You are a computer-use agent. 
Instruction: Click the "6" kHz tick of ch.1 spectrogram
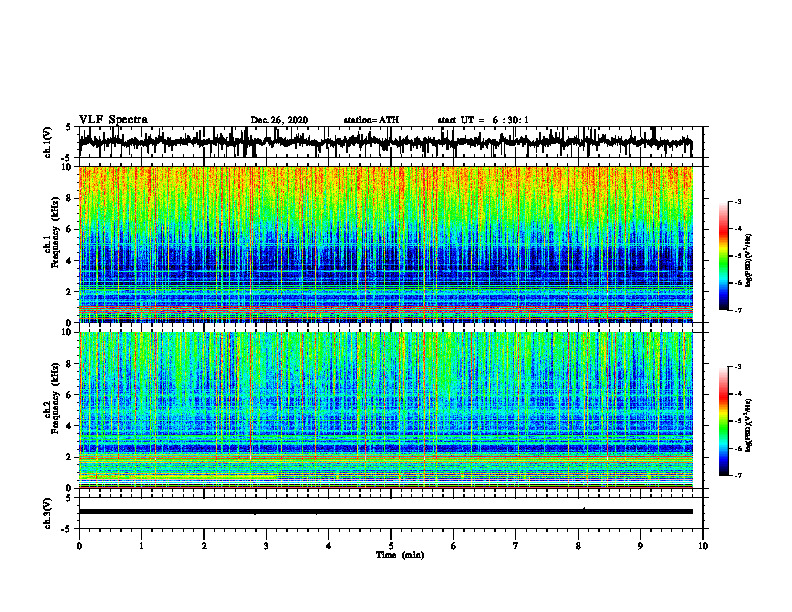(70, 229)
